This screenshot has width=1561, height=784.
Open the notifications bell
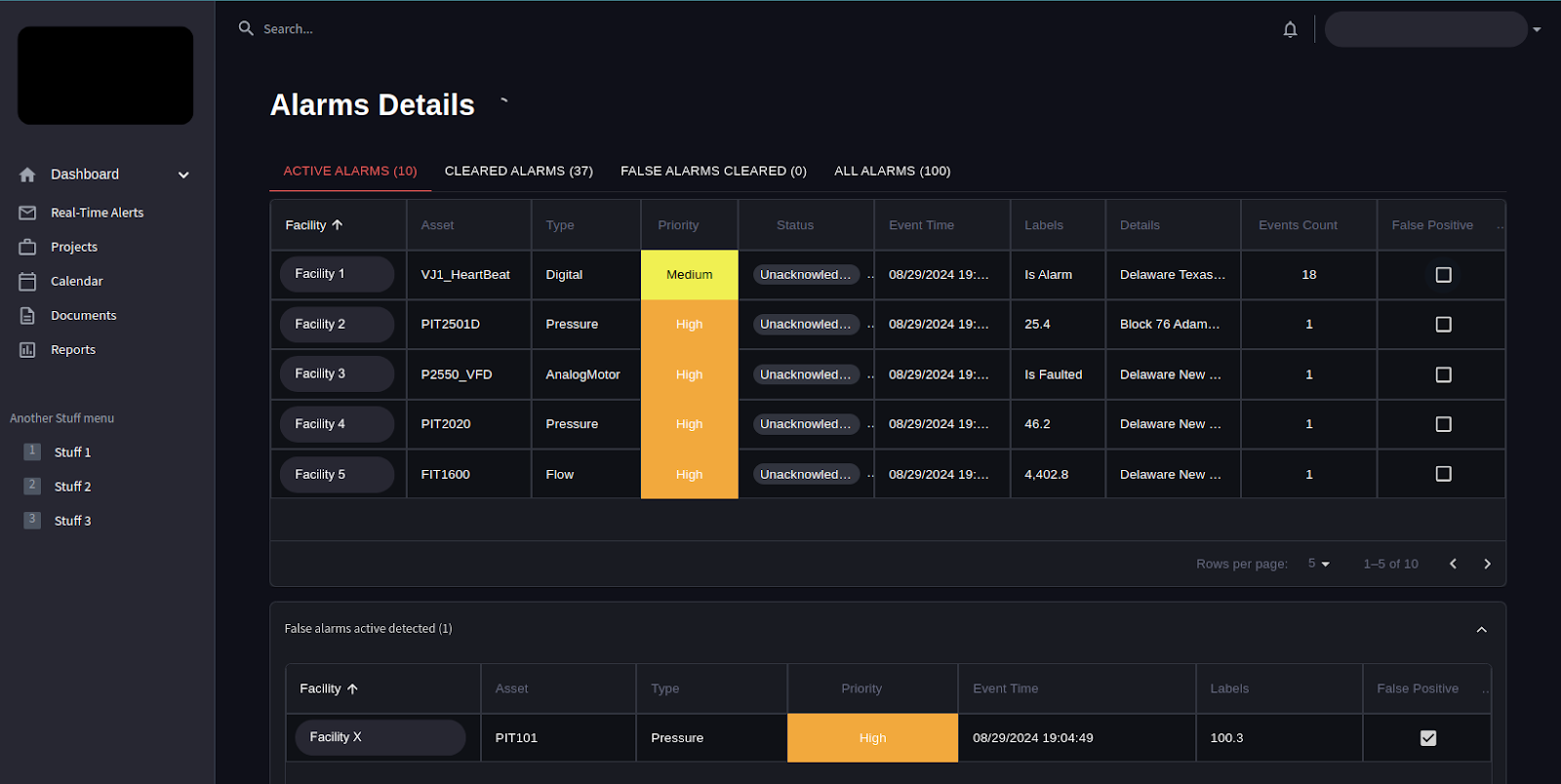[1290, 29]
